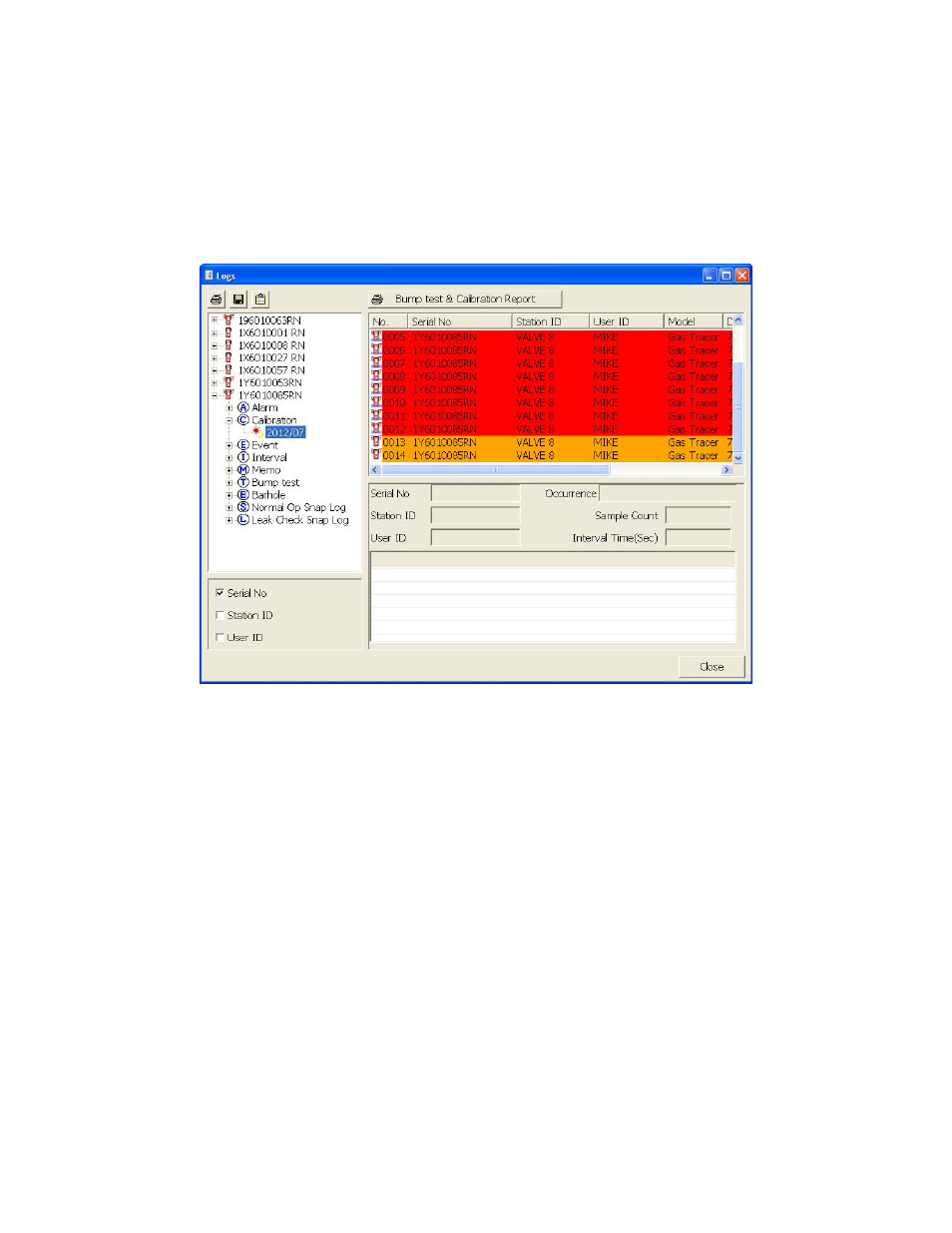
Task: Sort by the Station ID column header
Action: (x=551, y=321)
